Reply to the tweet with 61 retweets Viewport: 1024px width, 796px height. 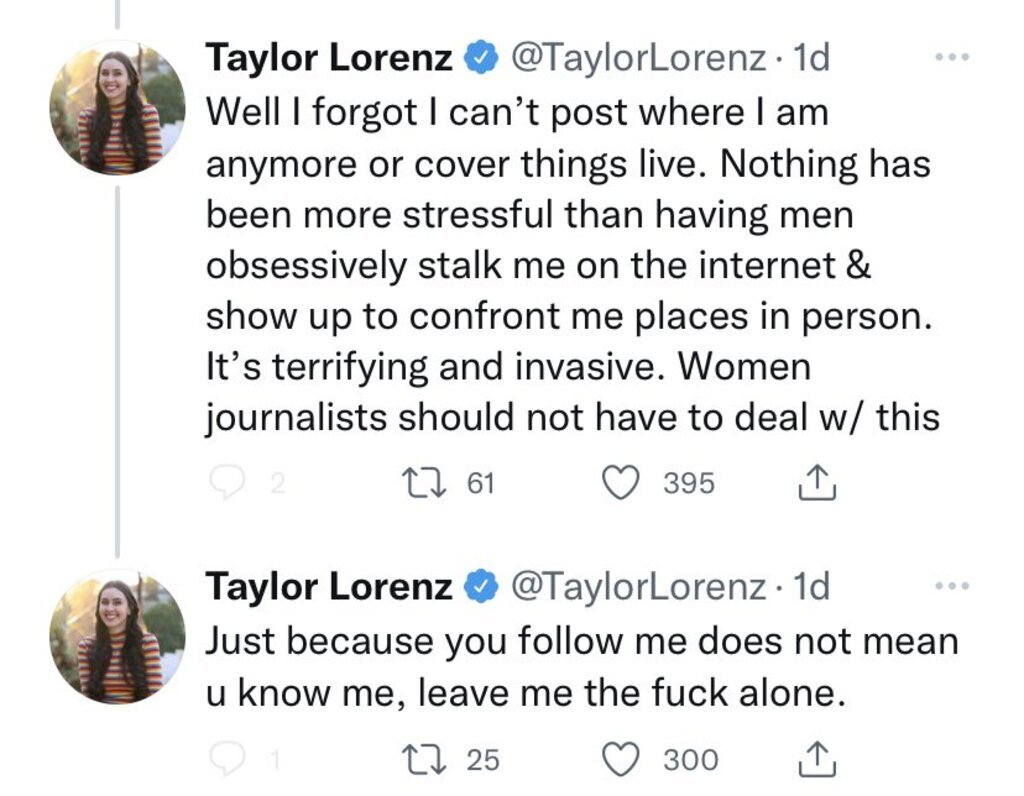pyautogui.click(x=228, y=484)
